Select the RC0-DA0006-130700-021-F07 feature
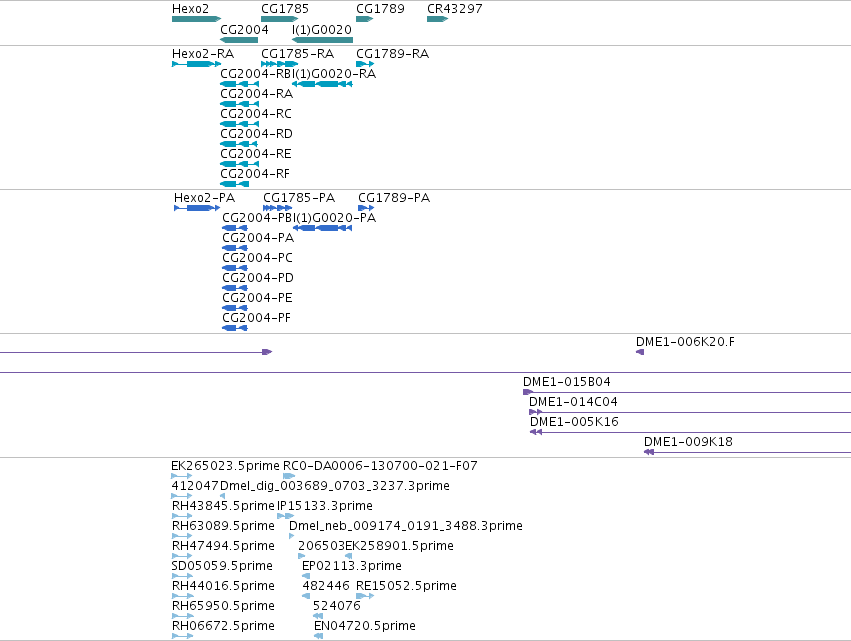 coord(289,476)
